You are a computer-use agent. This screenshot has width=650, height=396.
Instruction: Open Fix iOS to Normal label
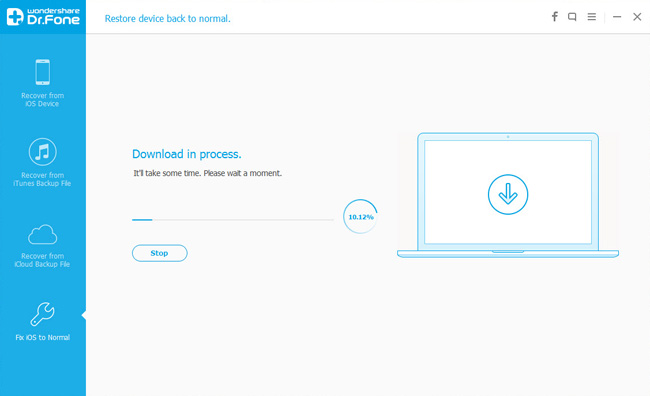pyautogui.click(x=43, y=338)
